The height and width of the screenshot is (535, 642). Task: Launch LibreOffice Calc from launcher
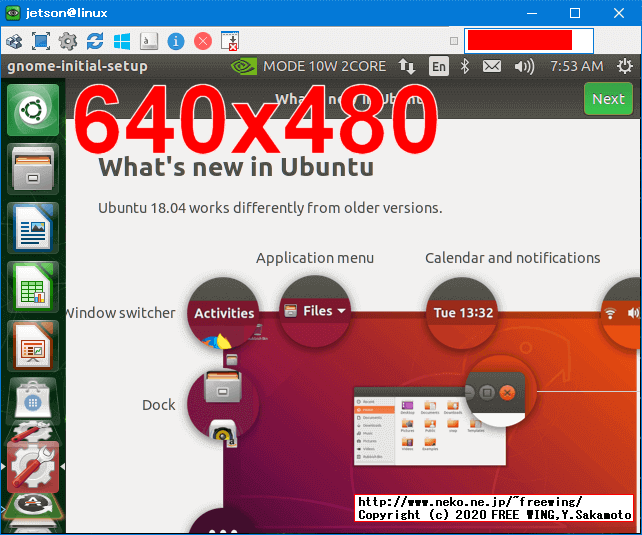coord(33,287)
